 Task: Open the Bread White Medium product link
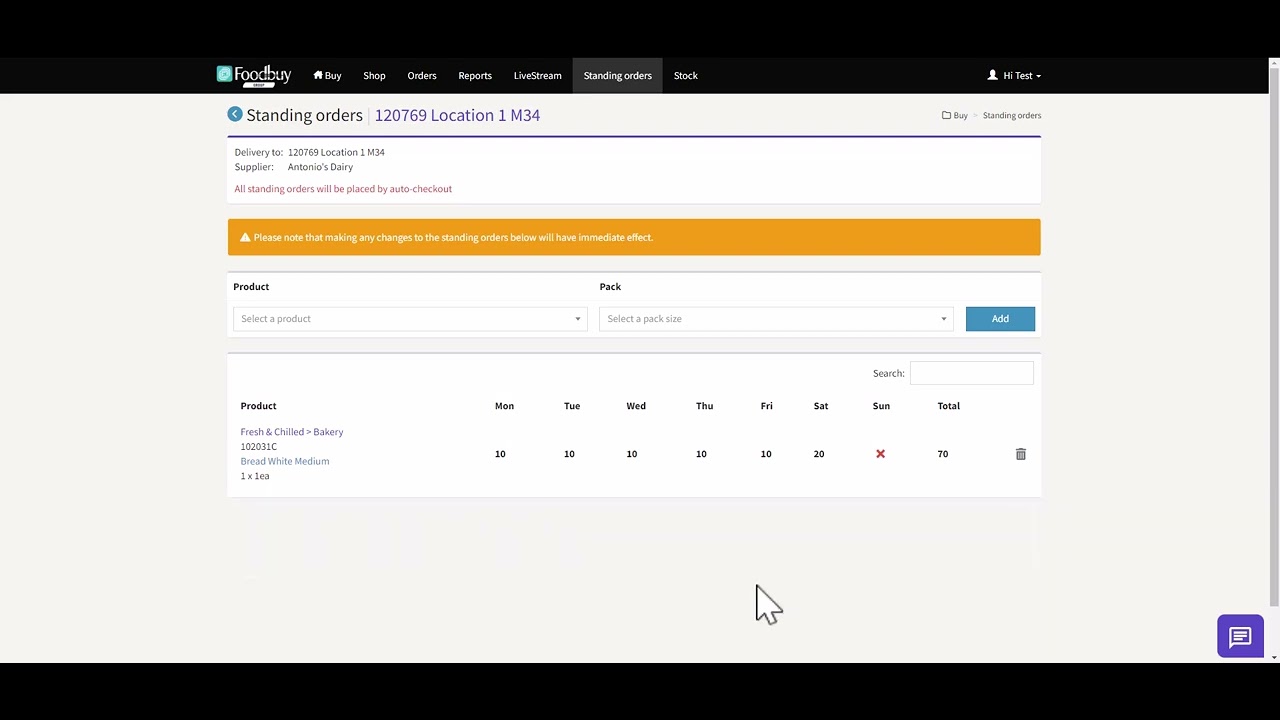click(285, 461)
